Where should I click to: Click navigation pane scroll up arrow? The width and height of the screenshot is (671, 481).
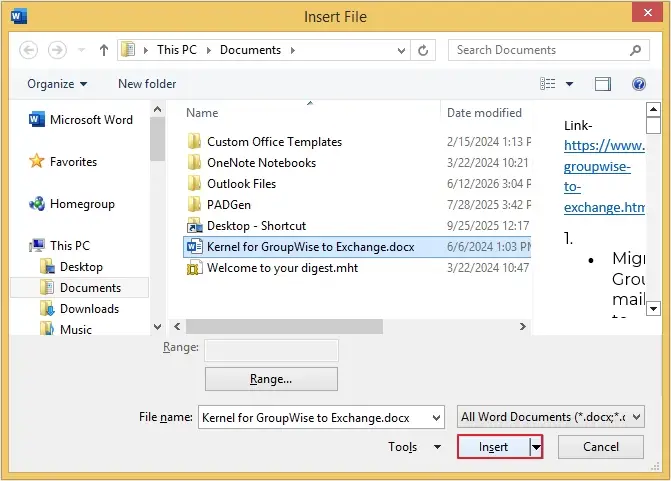coord(157,110)
